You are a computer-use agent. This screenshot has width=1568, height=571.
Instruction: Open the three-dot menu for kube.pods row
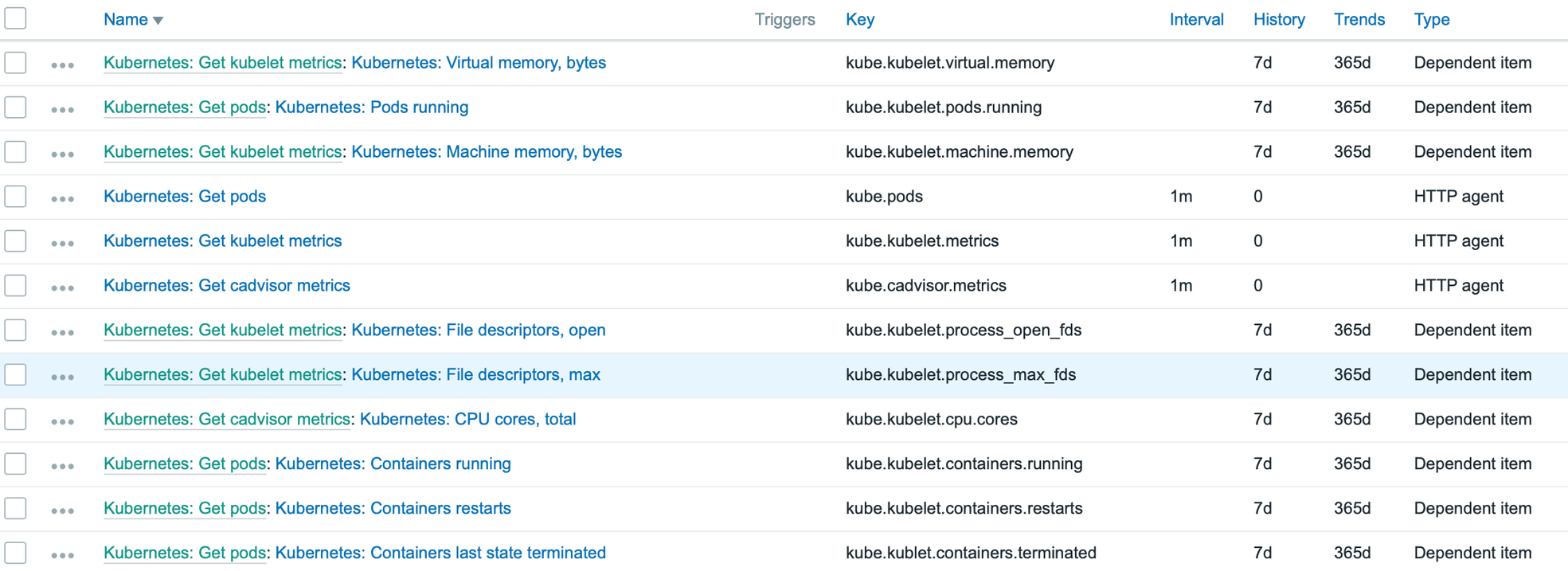tap(62, 199)
